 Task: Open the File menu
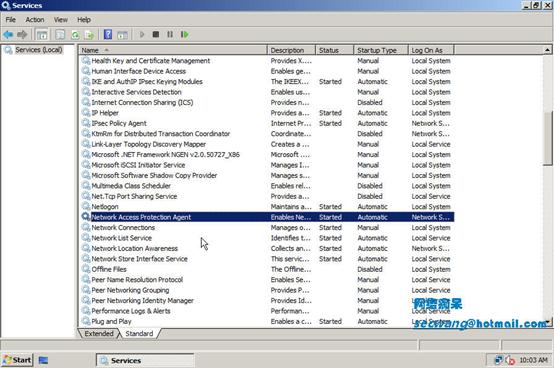(x=11, y=20)
